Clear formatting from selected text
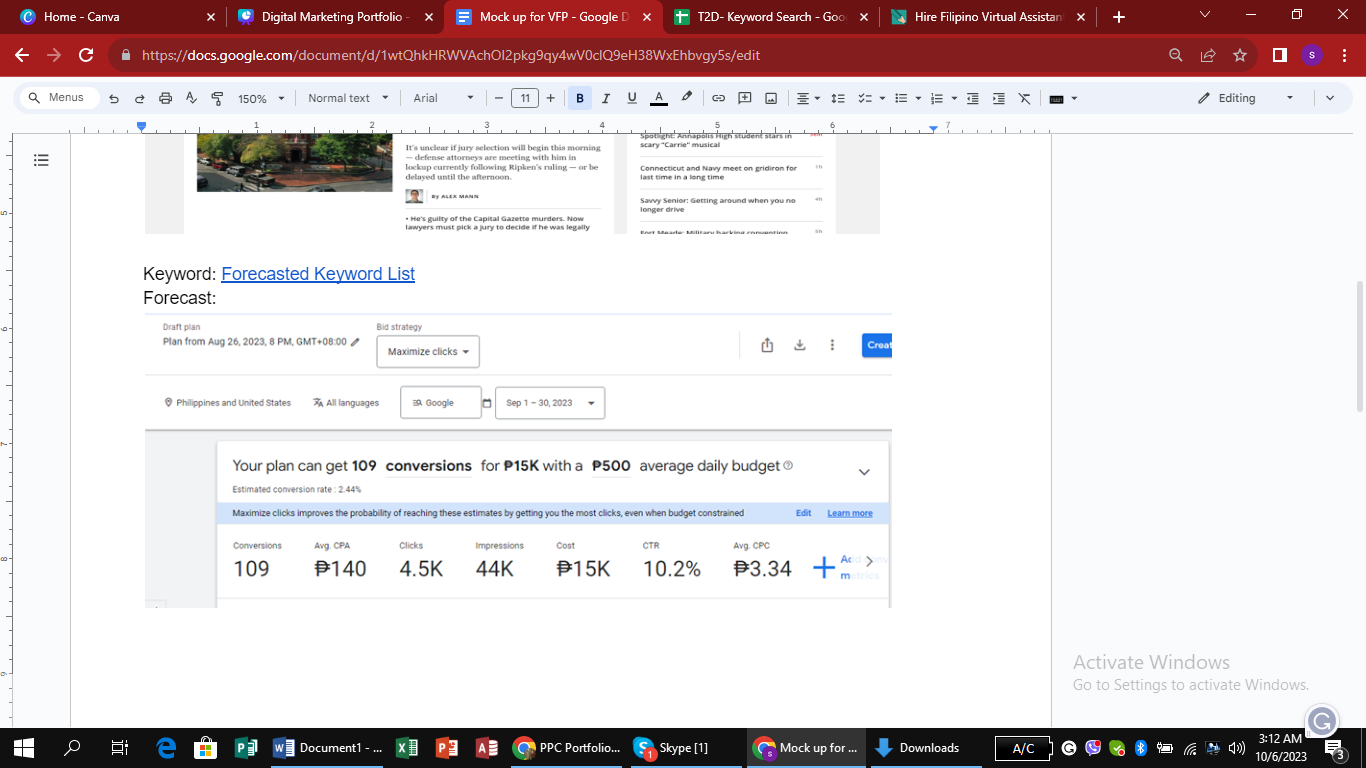Screen dimensions: 1366x768 point(1024,98)
